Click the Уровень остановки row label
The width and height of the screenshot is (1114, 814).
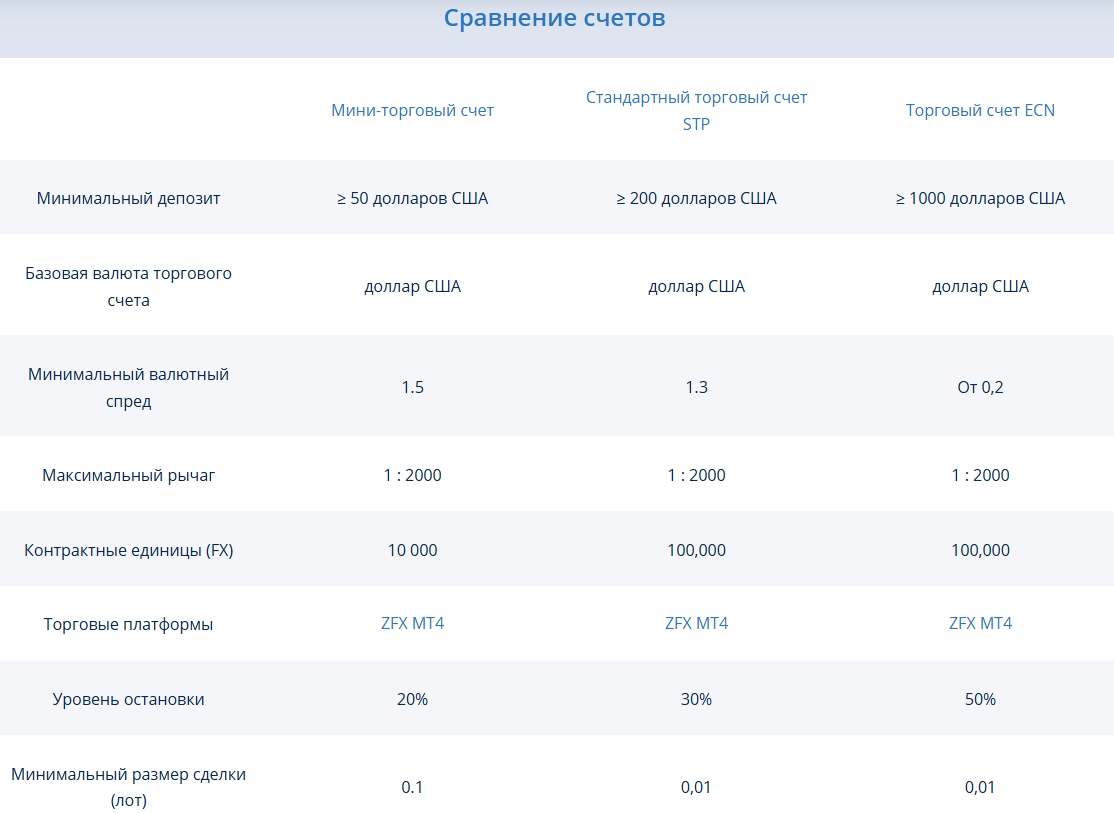[128, 699]
